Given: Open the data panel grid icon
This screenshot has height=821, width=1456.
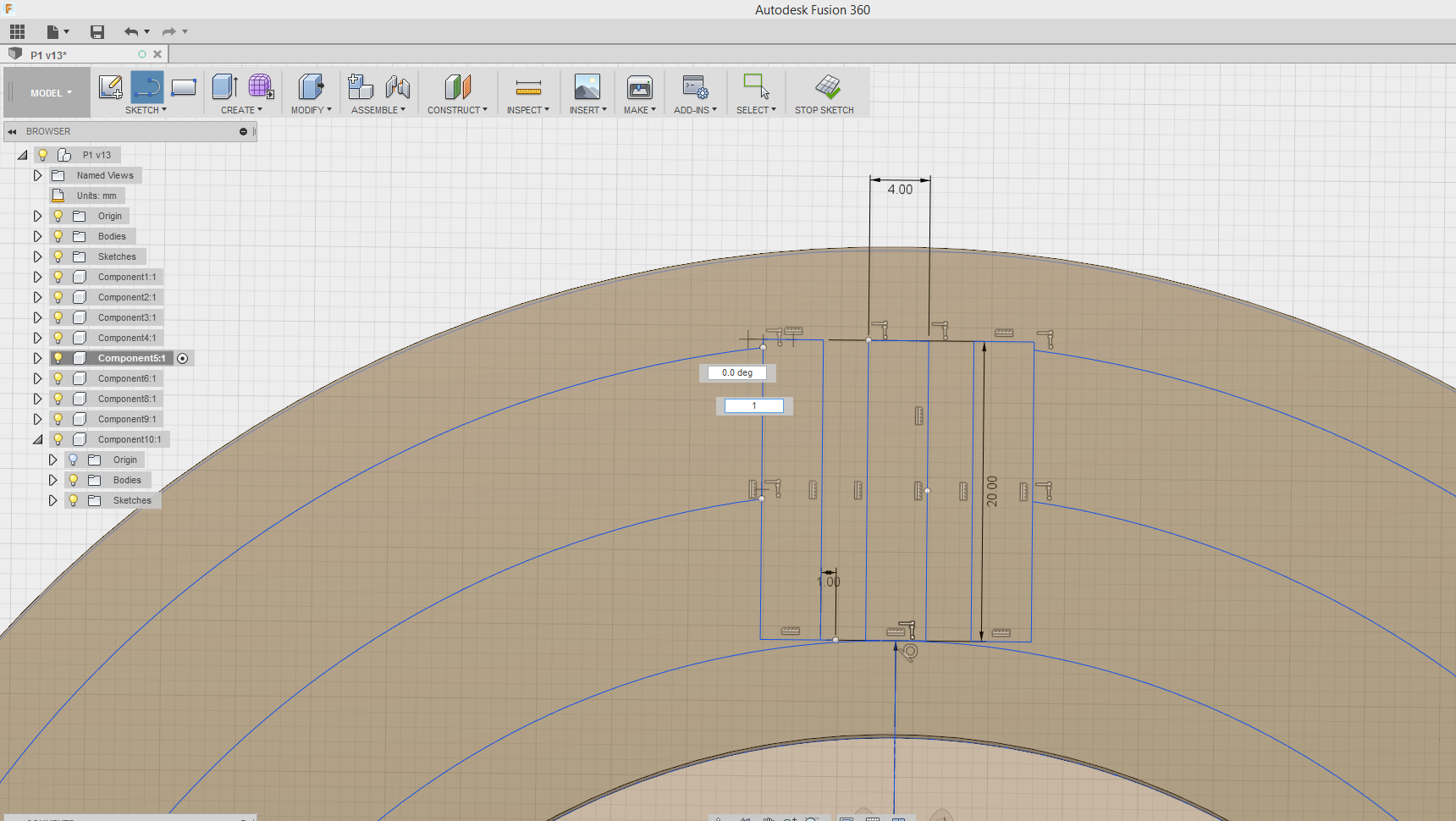Looking at the screenshot, I should coord(17,32).
